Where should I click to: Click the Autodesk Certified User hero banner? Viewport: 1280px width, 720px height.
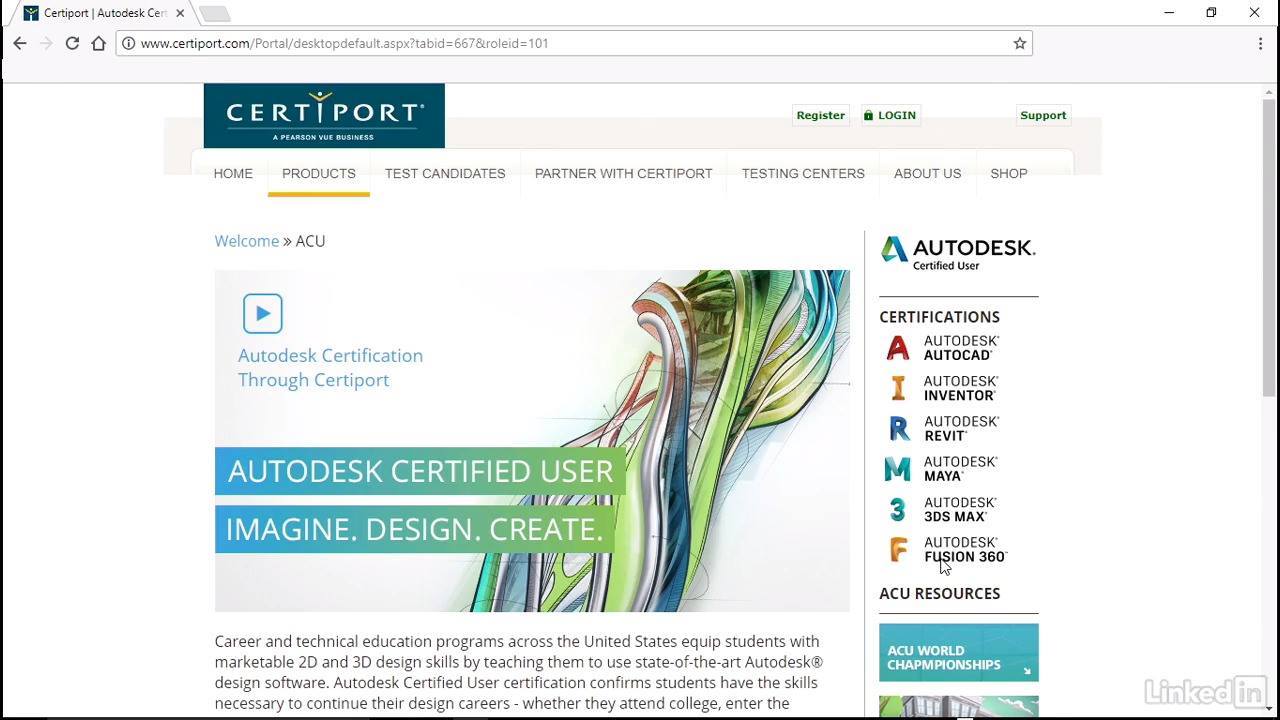[x=532, y=441]
